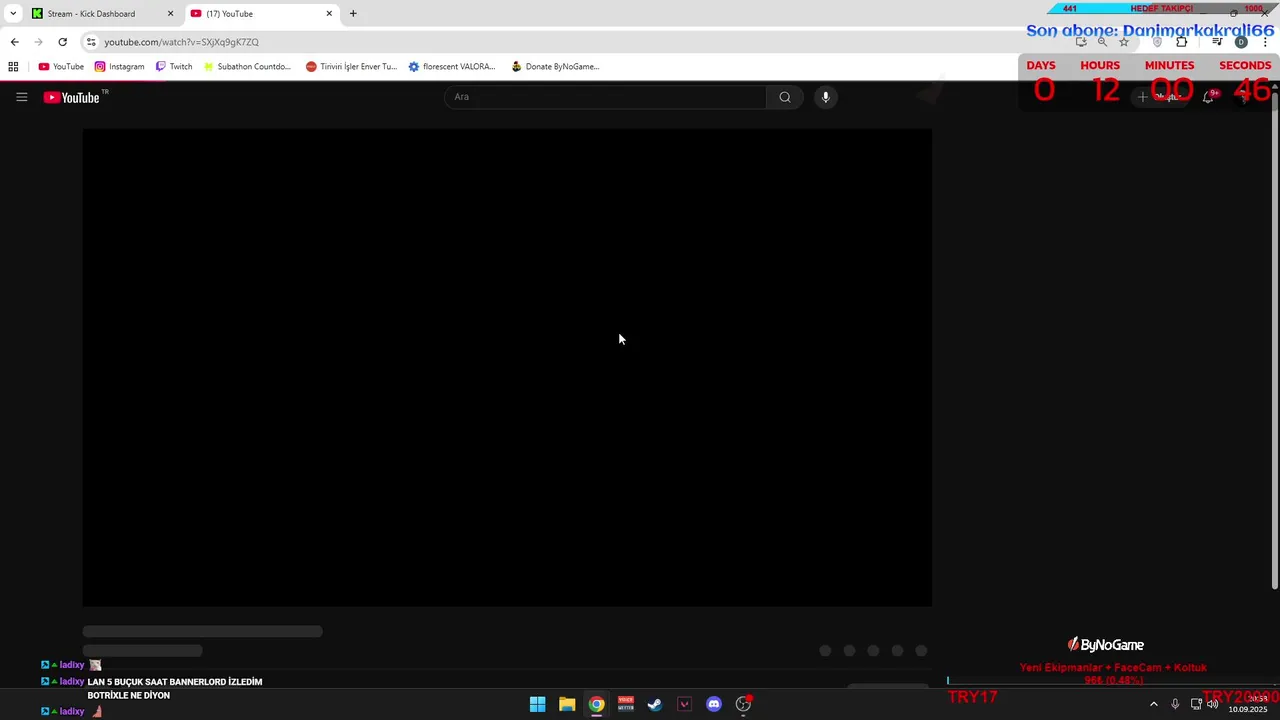Open the Tiriviri İşler Enver Tu... bookmark
This screenshot has width=1280, height=720.
coord(351,67)
